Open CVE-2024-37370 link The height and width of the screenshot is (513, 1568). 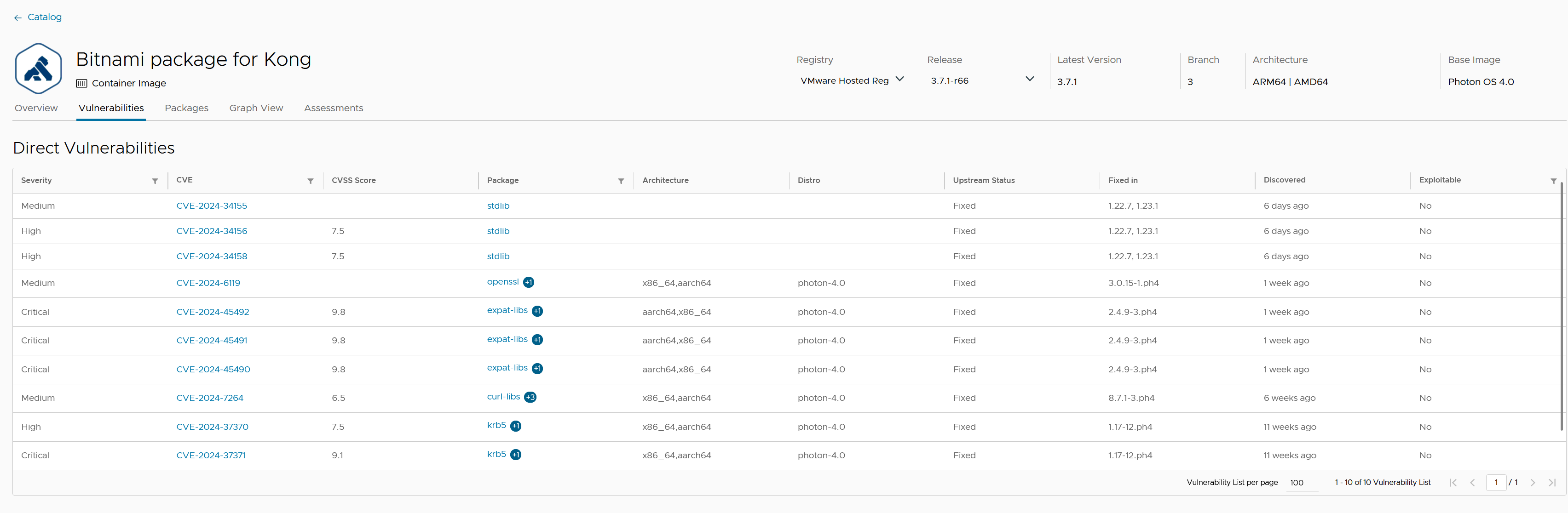point(213,427)
